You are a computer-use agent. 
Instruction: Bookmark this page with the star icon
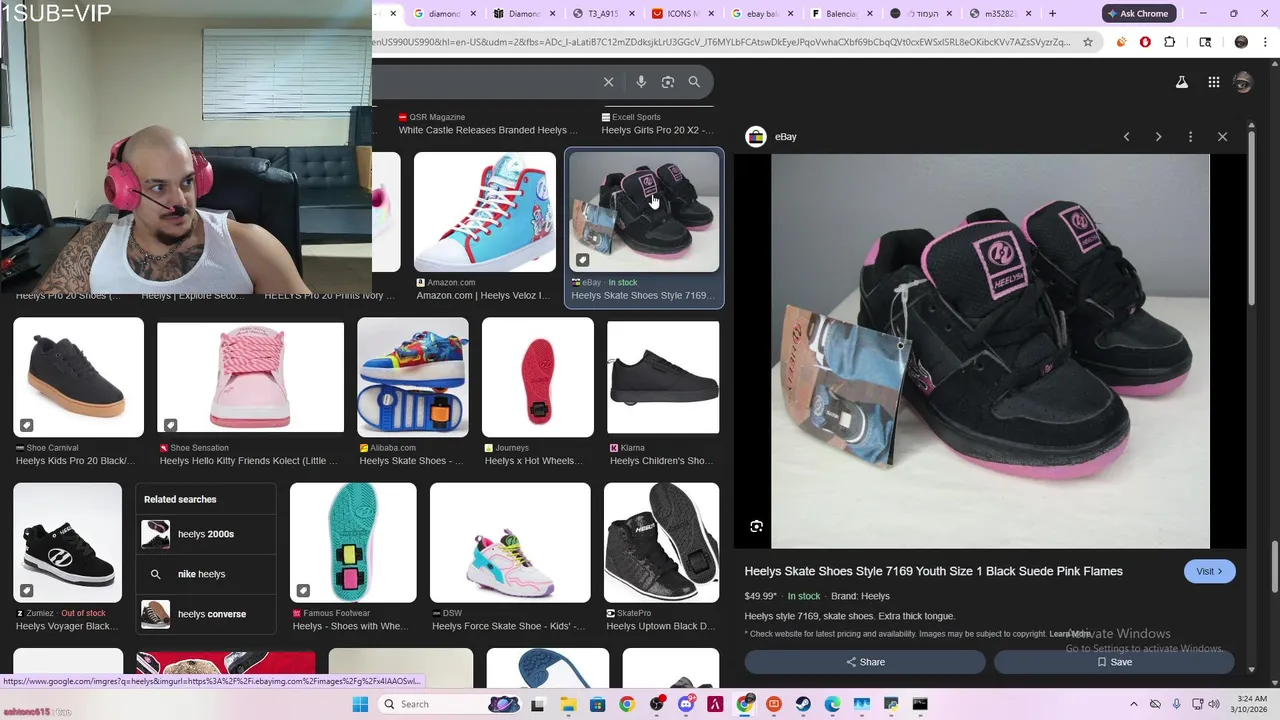[1088, 42]
